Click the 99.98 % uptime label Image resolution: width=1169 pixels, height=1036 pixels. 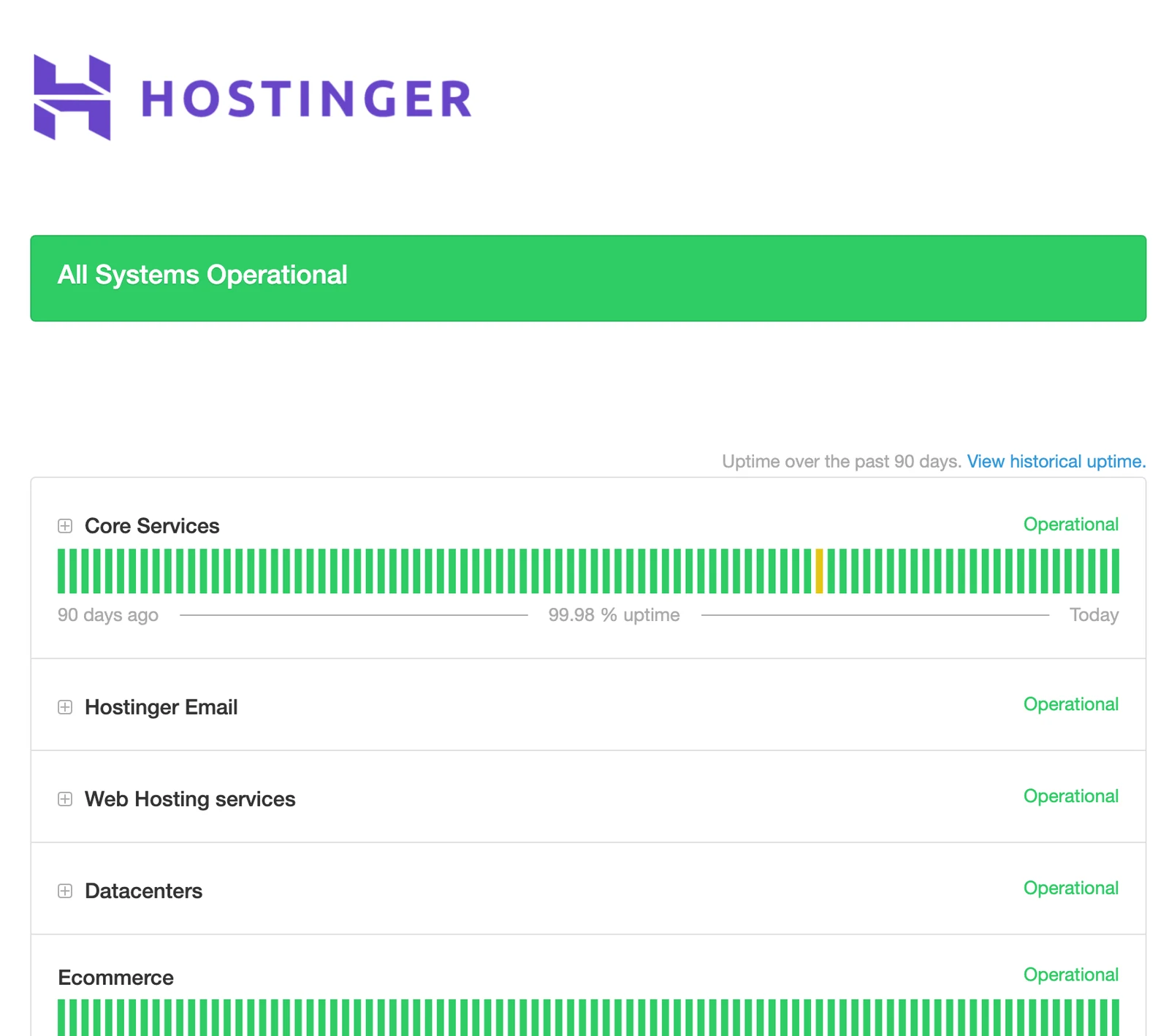tap(614, 615)
